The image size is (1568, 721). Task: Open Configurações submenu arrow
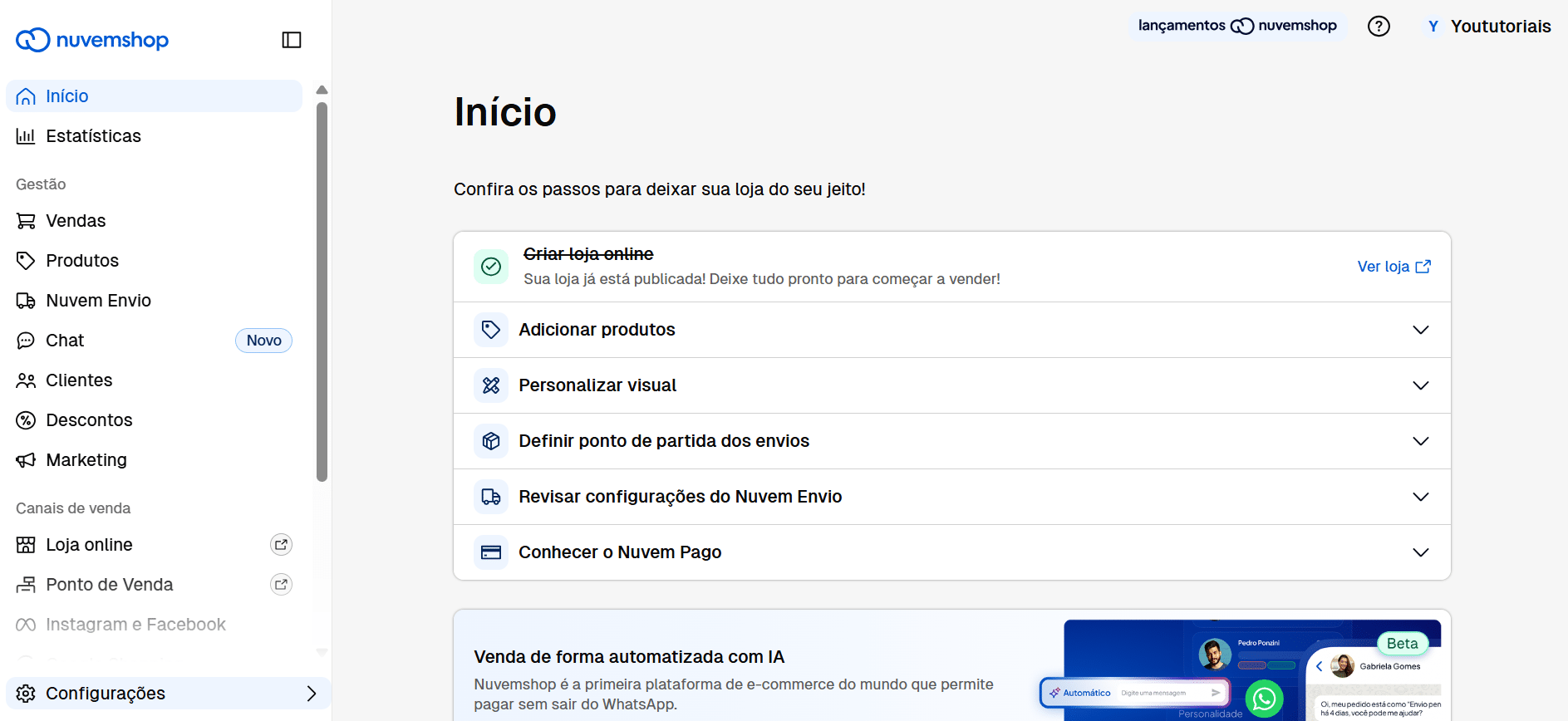point(312,694)
